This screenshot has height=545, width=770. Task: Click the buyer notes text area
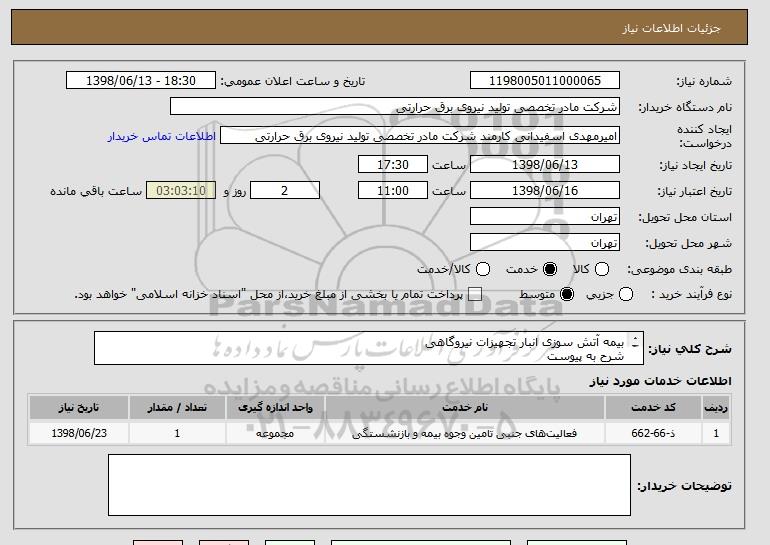tap(369, 485)
